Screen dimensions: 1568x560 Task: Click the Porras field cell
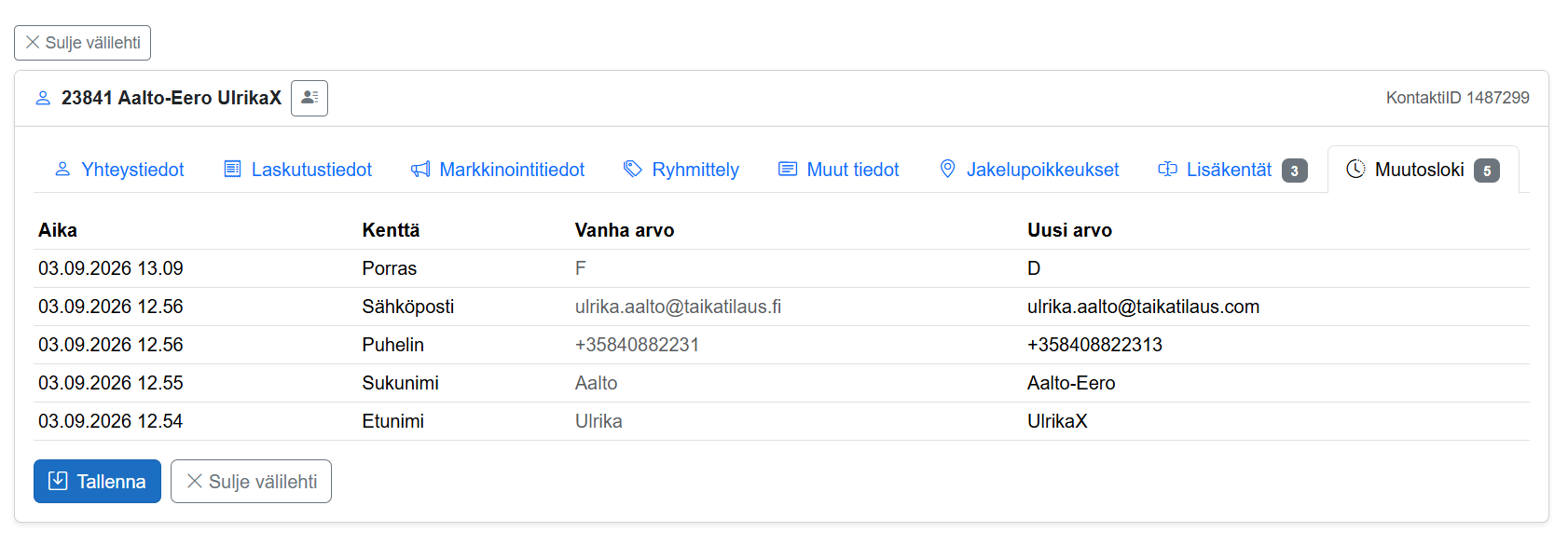pyautogui.click(x=390, y=268)
